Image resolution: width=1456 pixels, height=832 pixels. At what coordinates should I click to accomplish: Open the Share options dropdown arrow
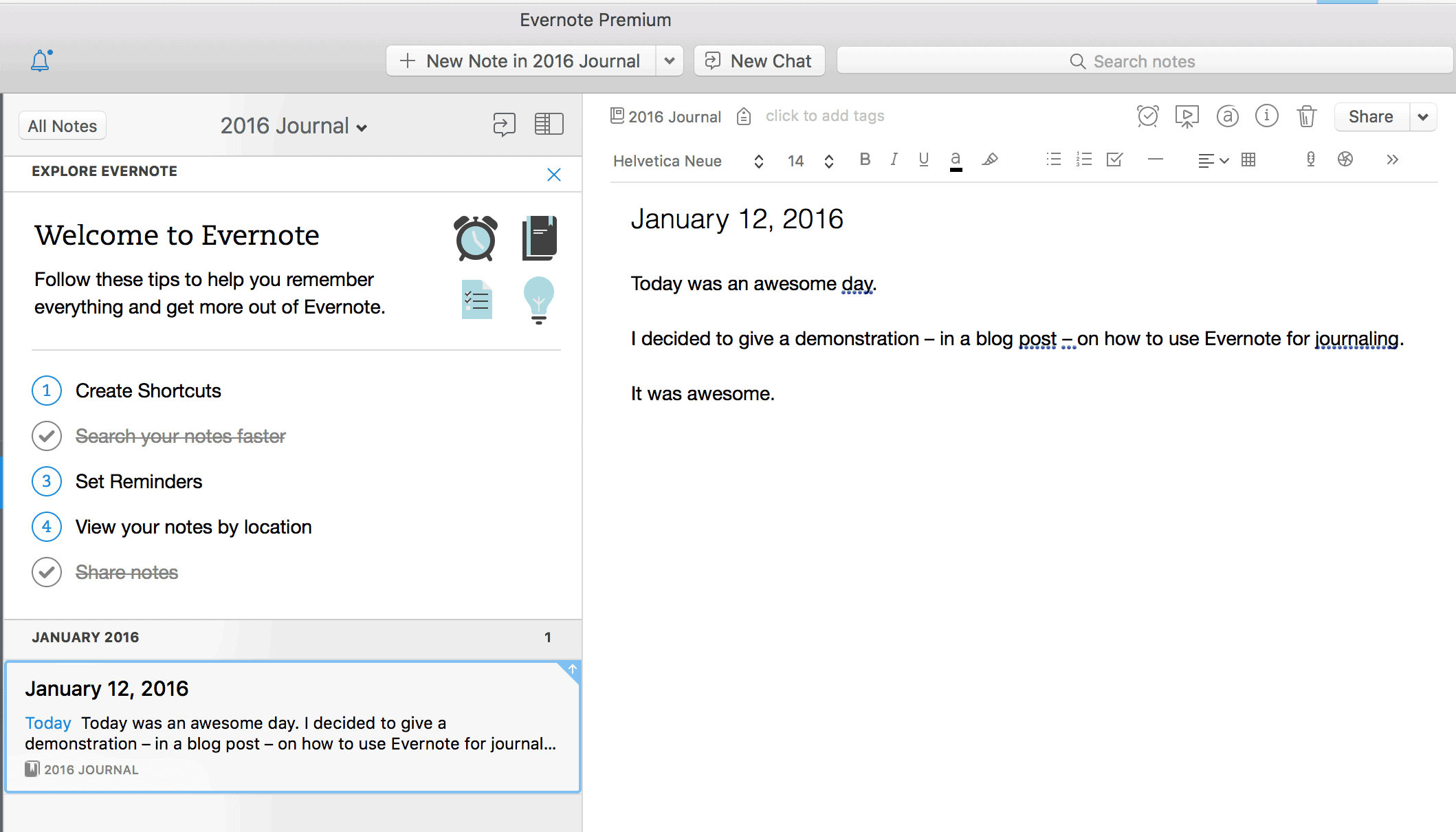point(1423,117)
